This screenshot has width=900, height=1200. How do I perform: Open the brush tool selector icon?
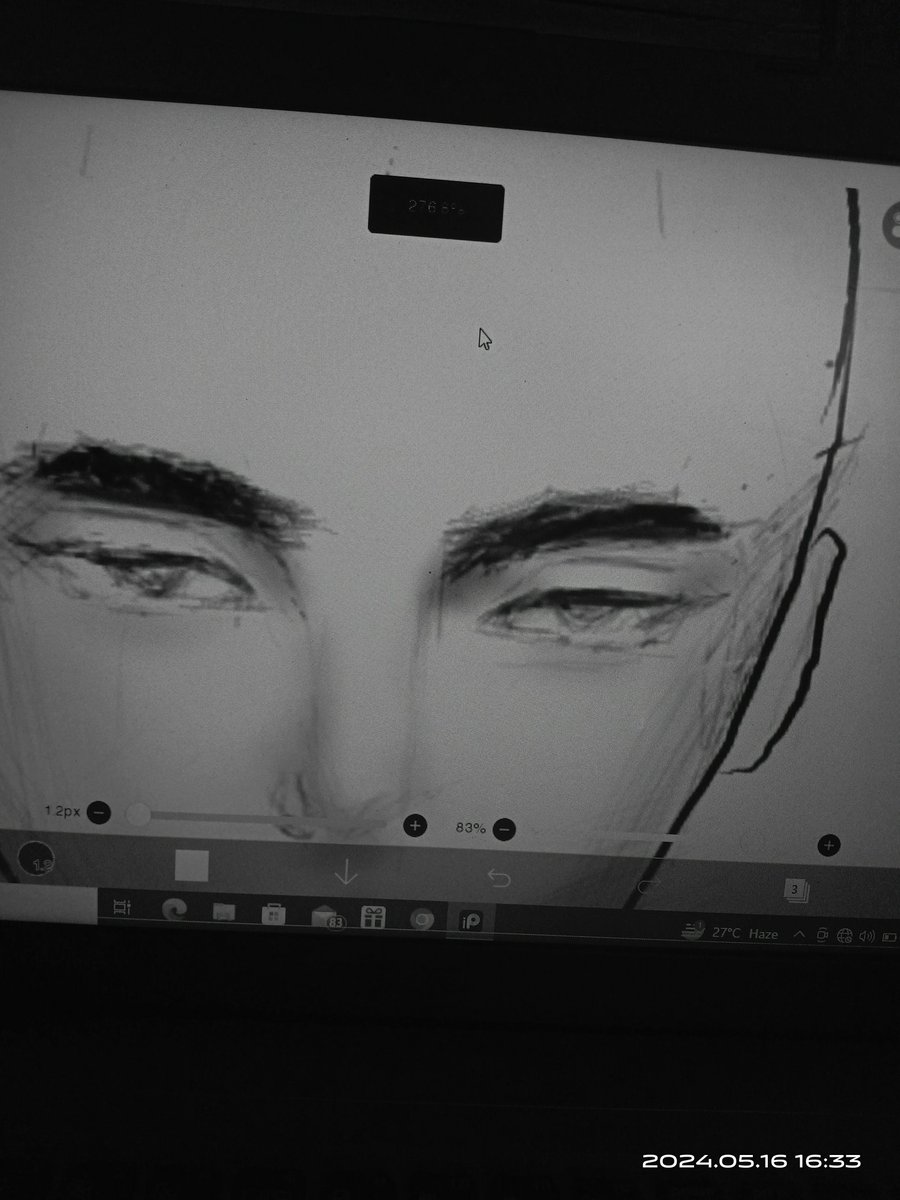point(37,859)
